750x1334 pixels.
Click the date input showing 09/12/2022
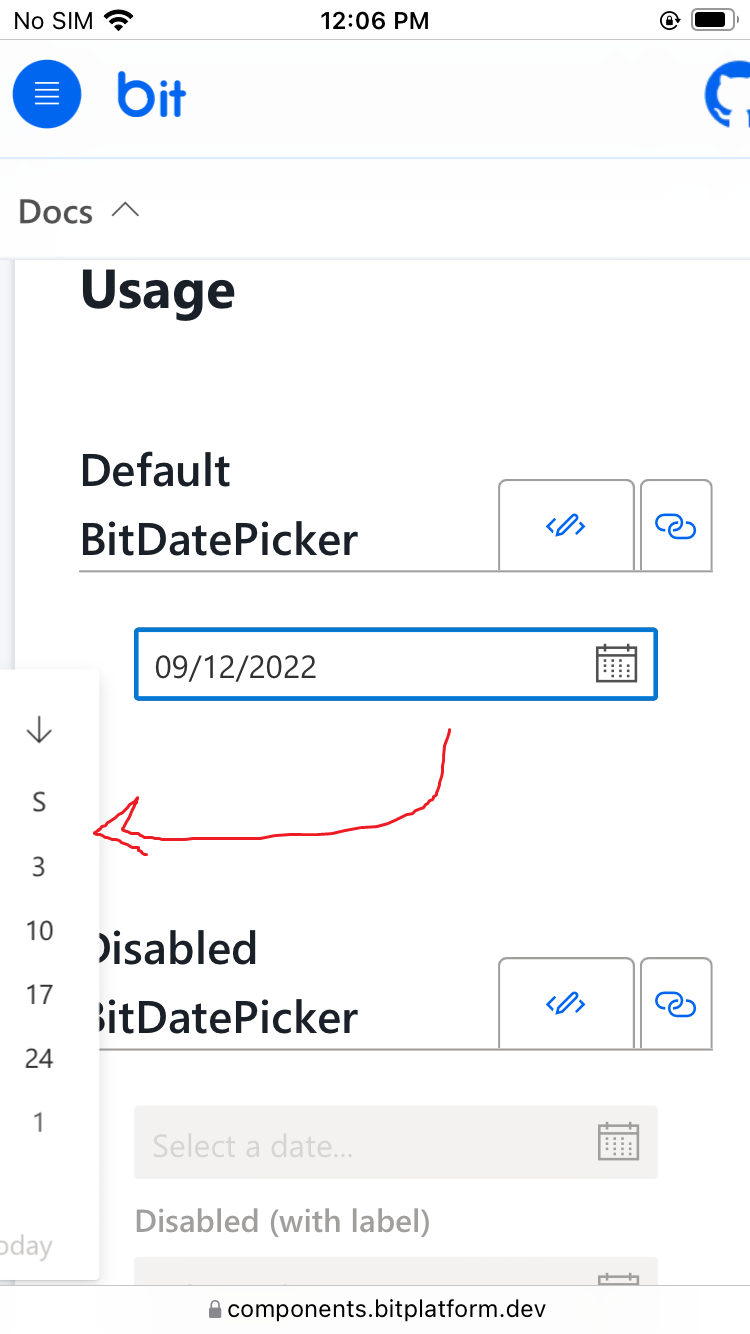[300, 663]
